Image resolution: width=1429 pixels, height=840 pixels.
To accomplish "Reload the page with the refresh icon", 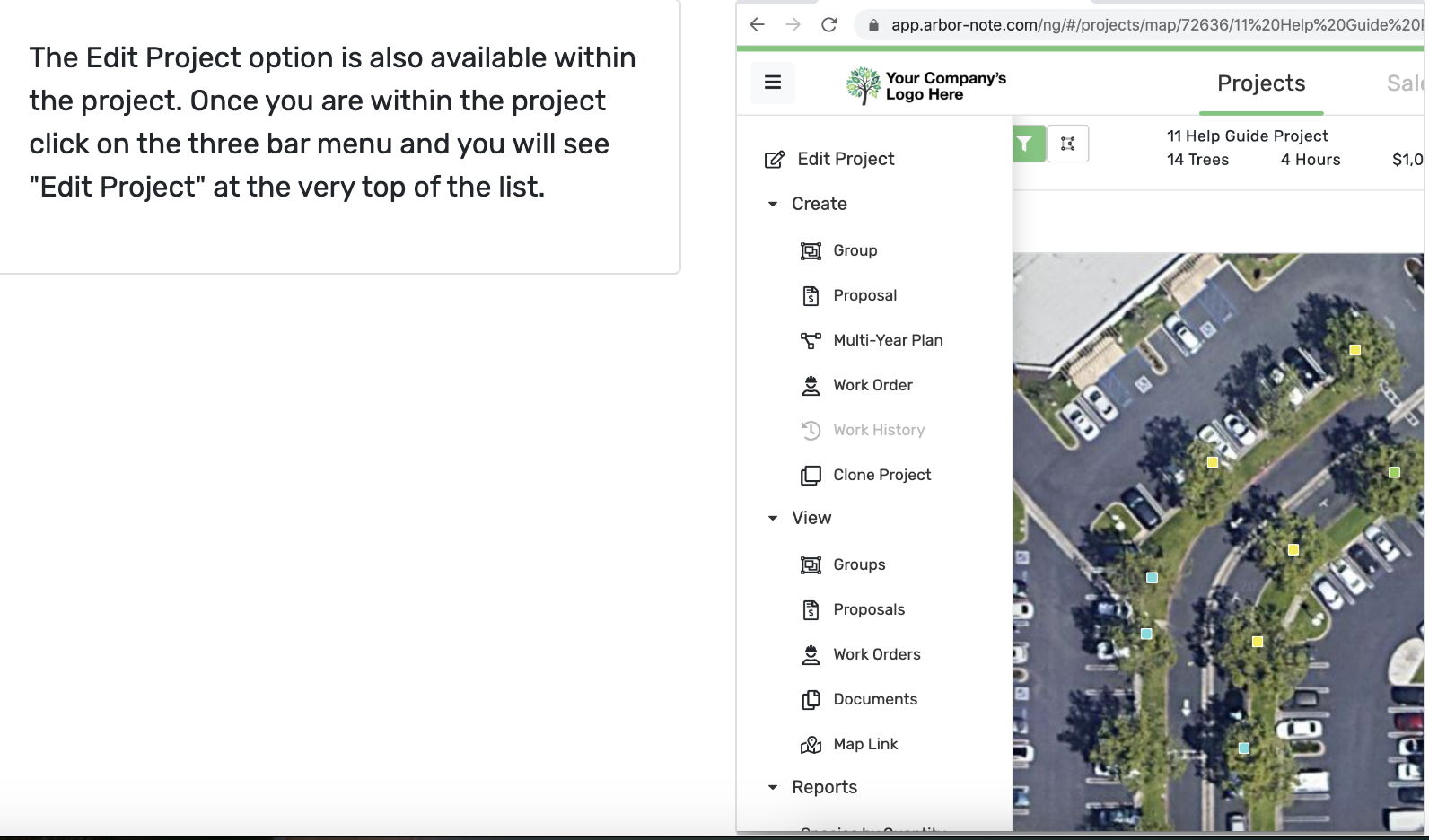I will click(x=828, y=25).
